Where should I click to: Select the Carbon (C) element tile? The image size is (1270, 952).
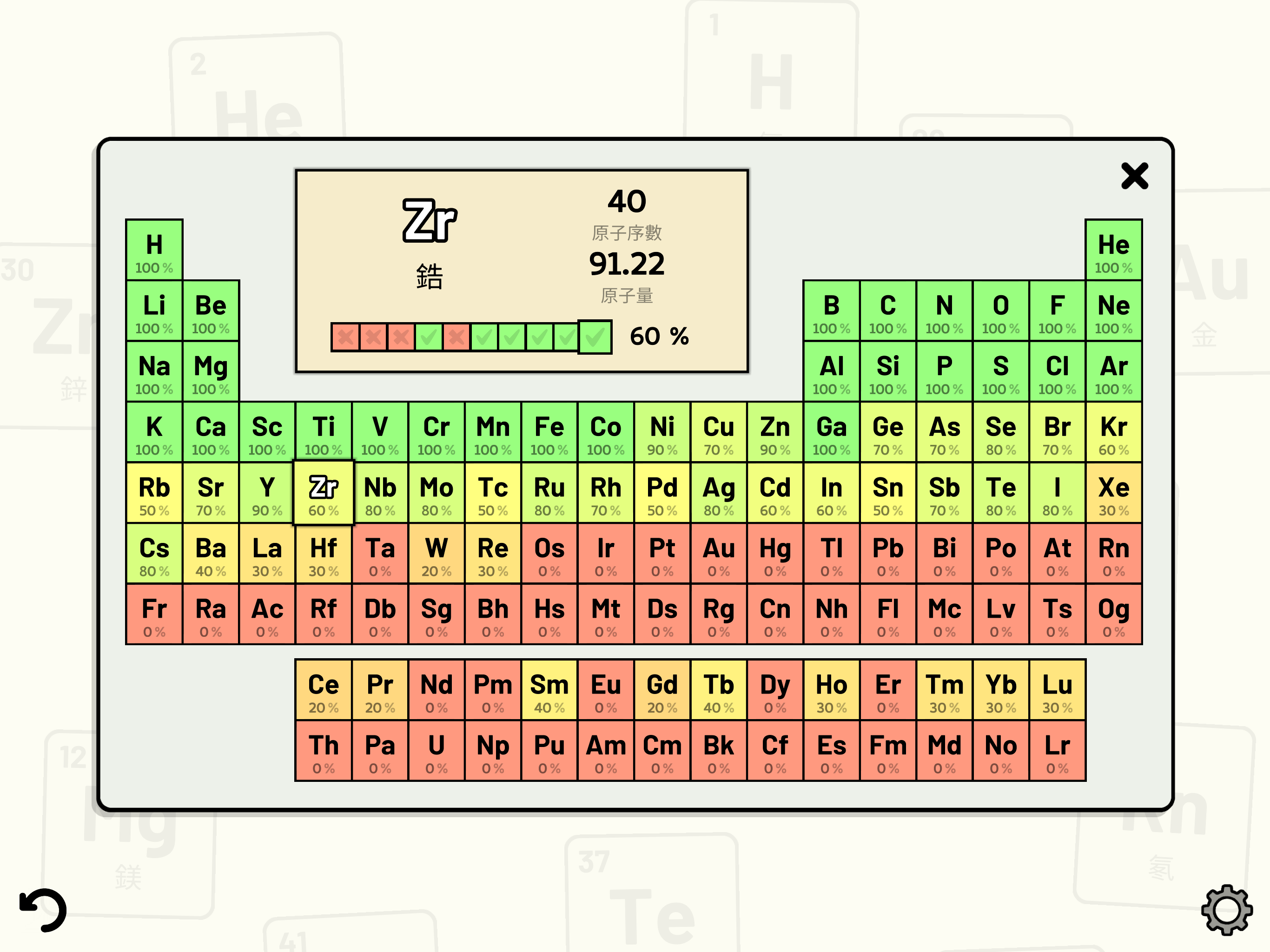(887, 311)
